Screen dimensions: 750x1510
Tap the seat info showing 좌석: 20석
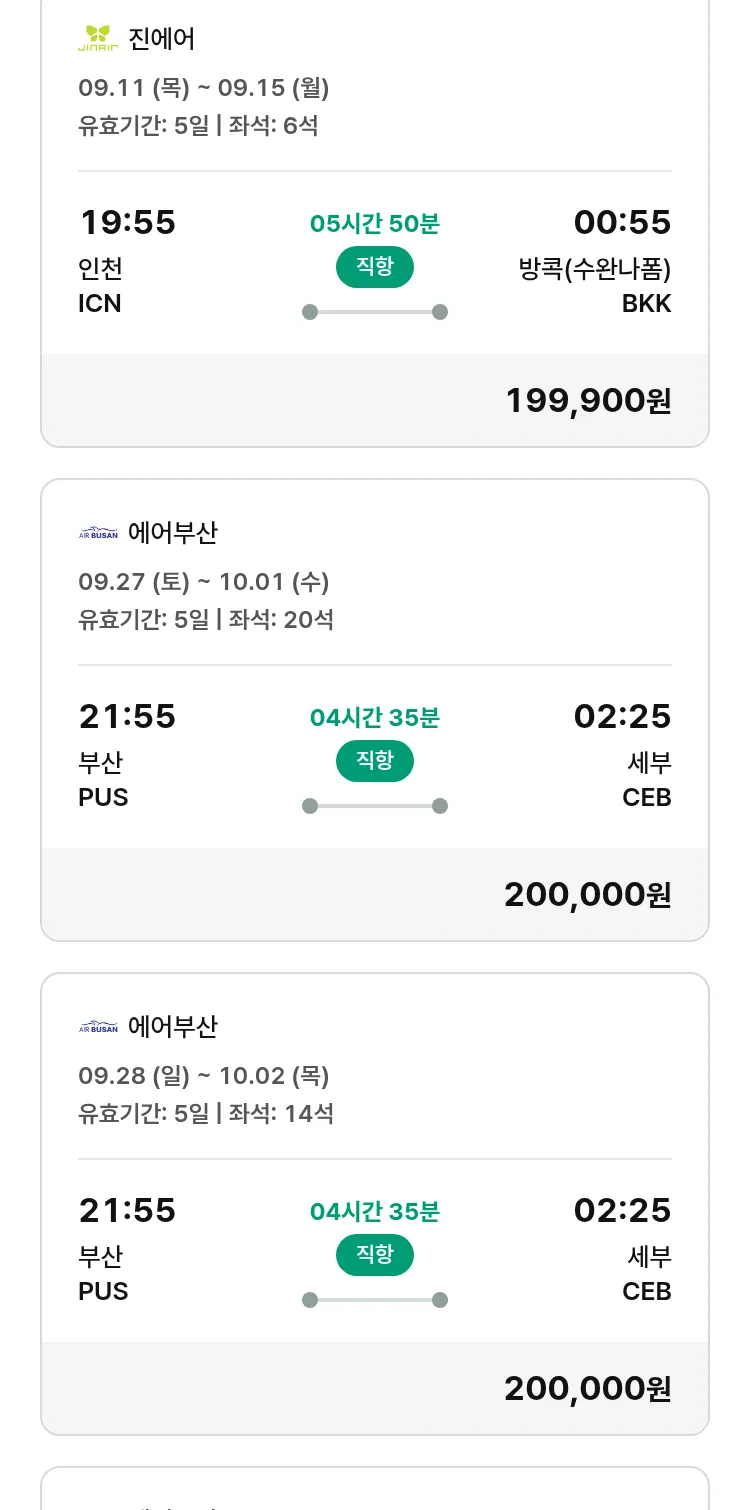pyautogui.click(x=281, y=620)
